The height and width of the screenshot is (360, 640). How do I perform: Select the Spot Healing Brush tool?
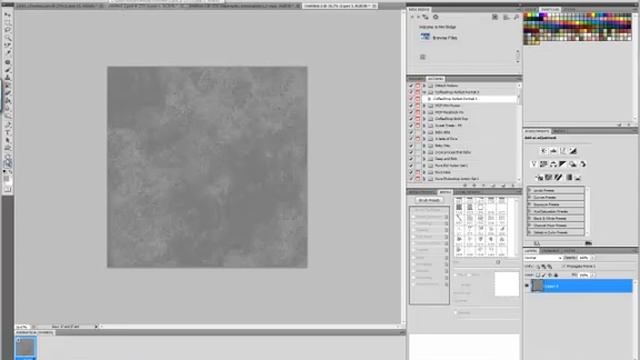pos(8,62)
